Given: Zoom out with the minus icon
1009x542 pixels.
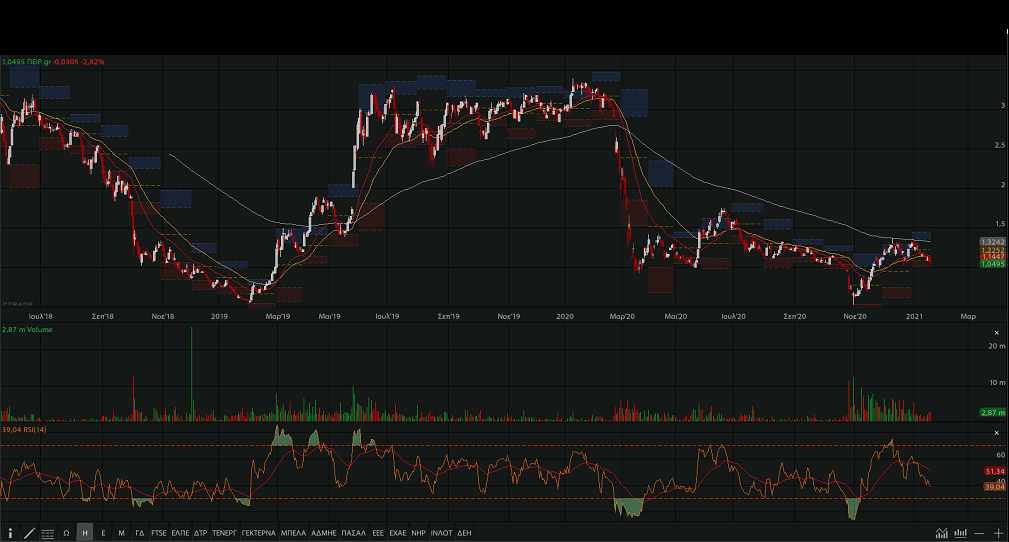Looking at the screenshot, I should click(x=979, y=533).
